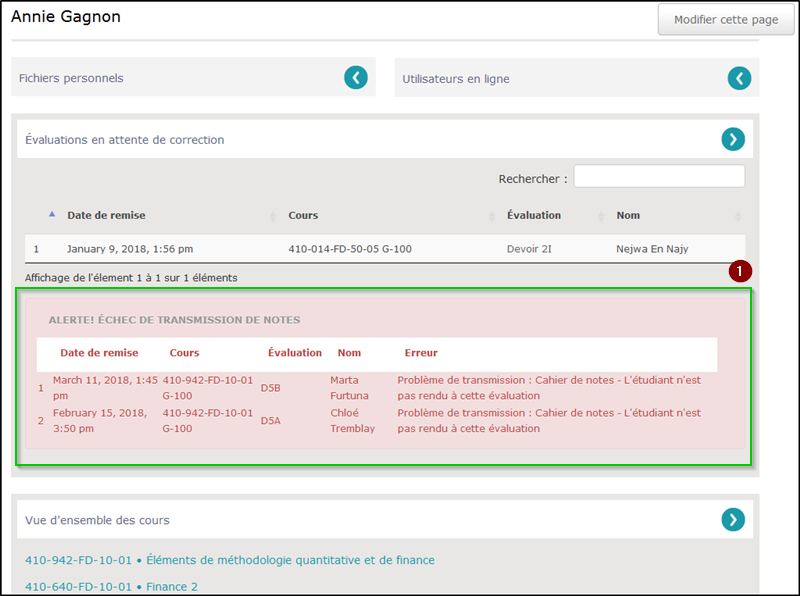Collapse Évaluations en attente de correction arrow
The image size is (800, 596).
pos(733,140)
